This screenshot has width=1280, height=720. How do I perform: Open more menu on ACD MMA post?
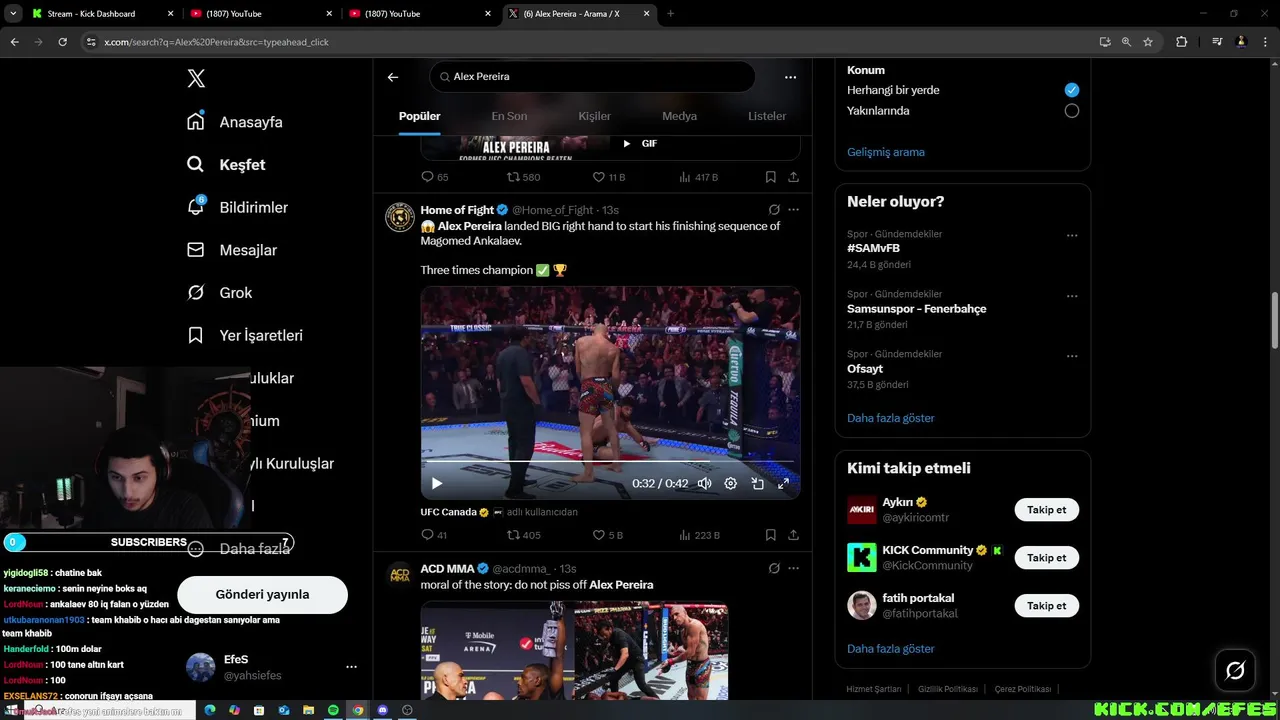[793, 569]
